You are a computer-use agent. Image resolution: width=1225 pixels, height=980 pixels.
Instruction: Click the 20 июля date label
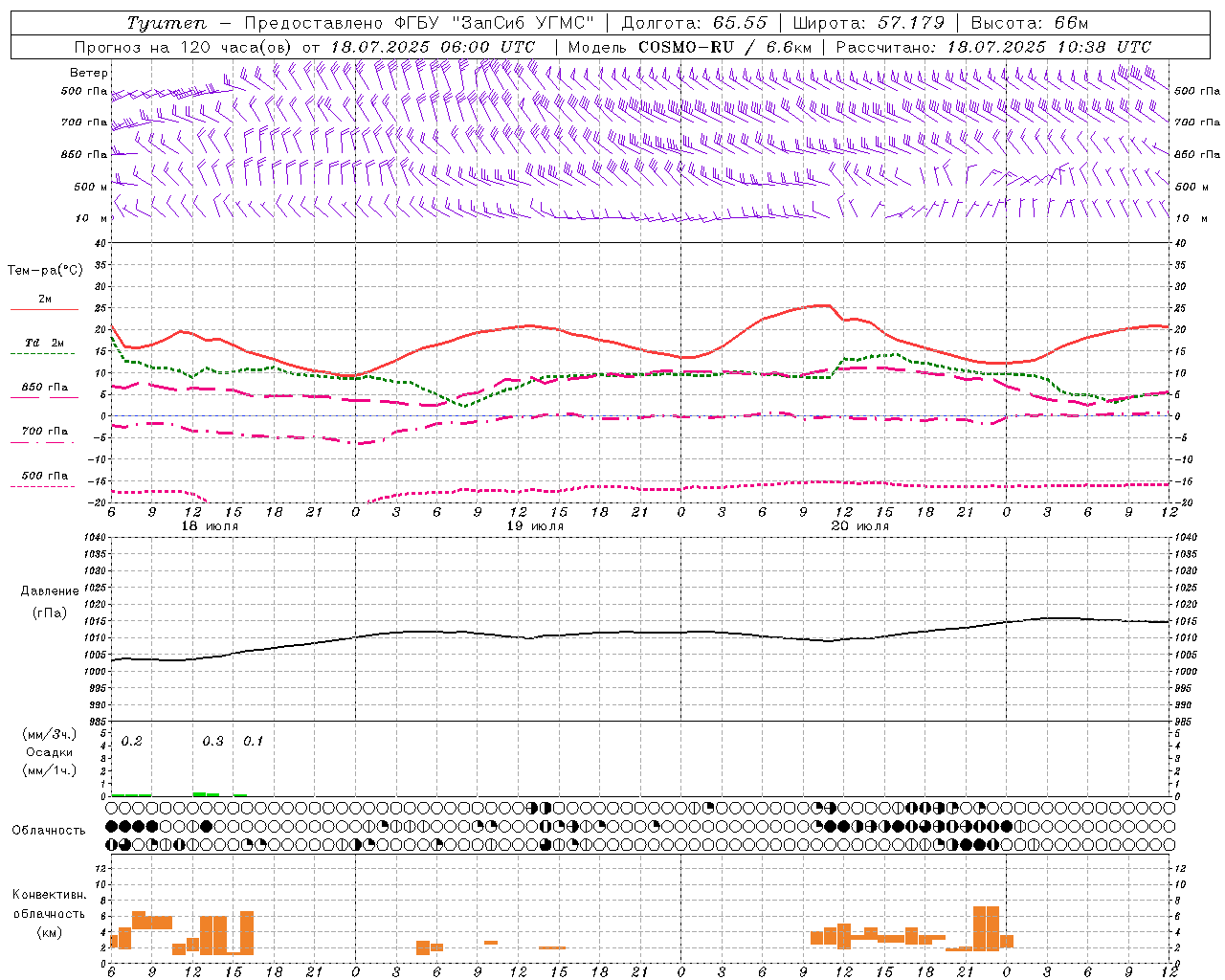860,526
